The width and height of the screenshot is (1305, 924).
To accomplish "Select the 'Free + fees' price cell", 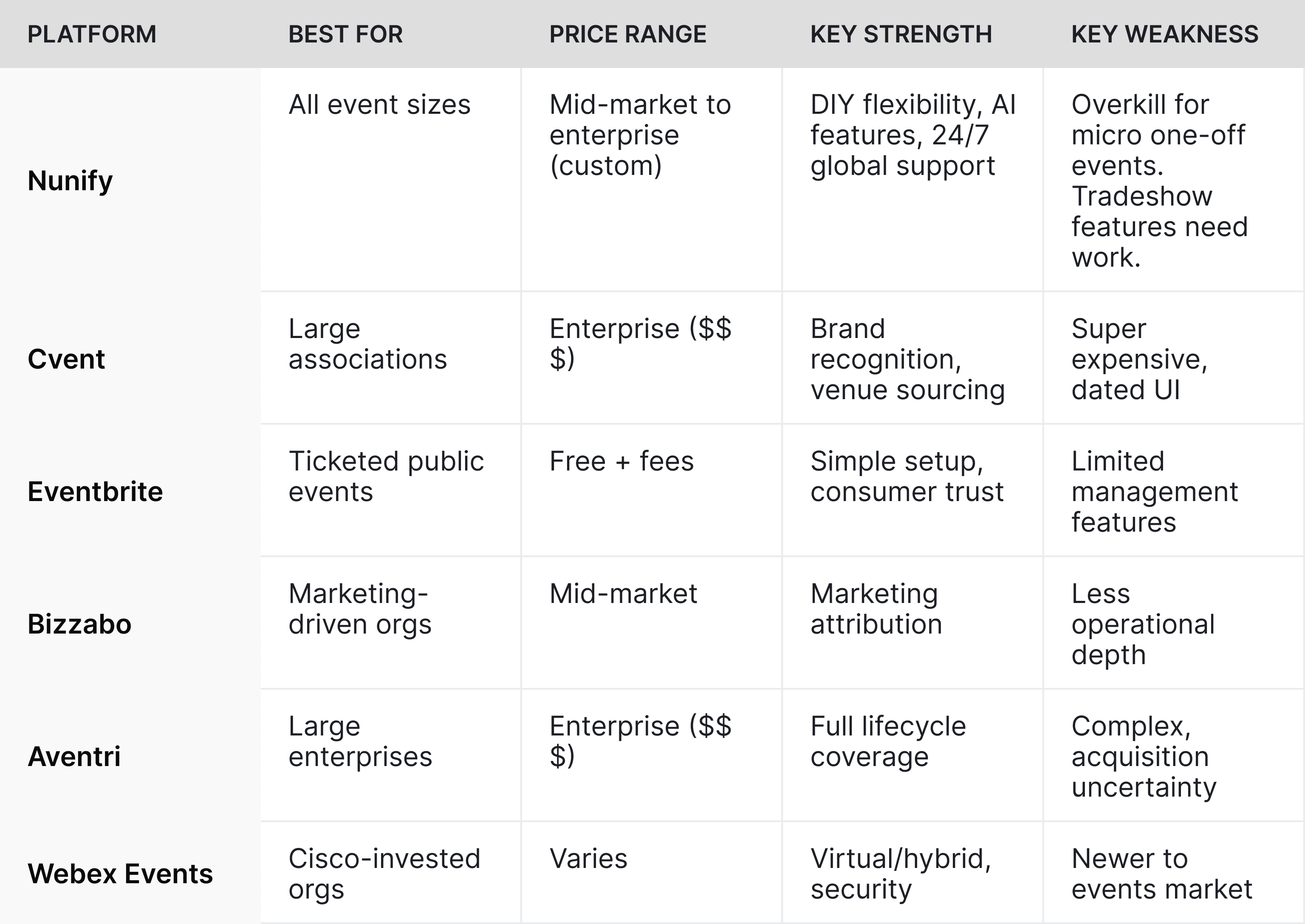I will pos(621,461).
